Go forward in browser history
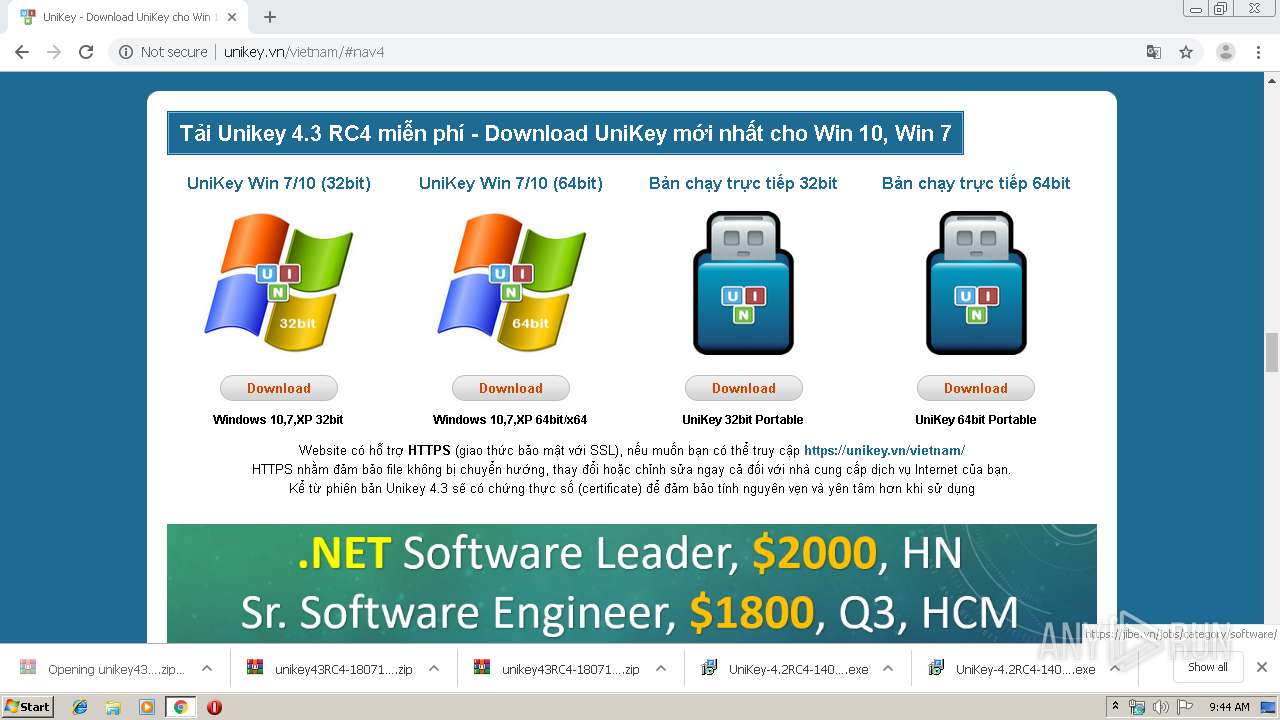The height and width of the screenshot is (720, 1280). 54,52
